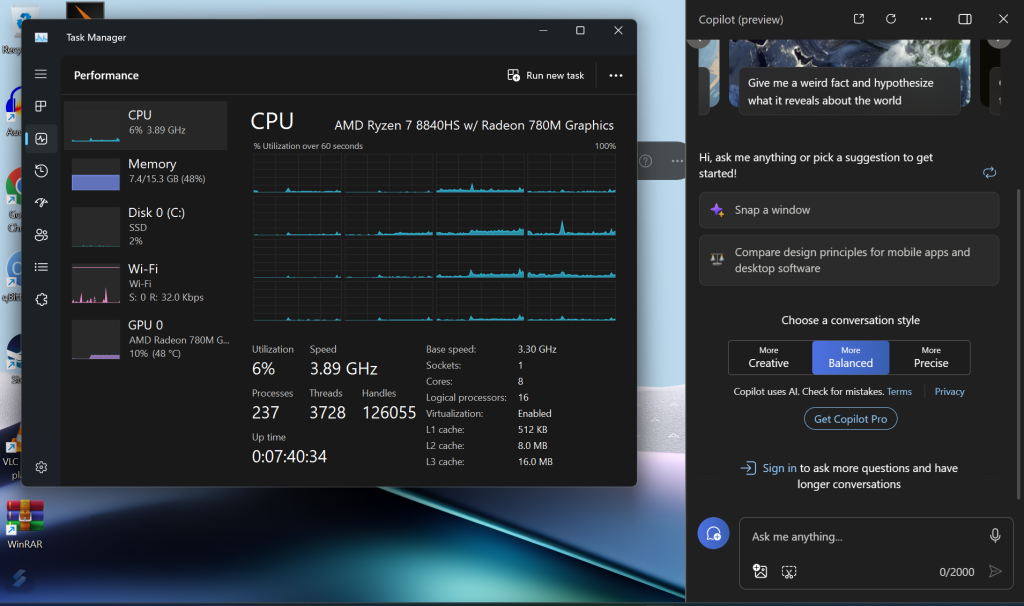This screenshot has height=606, width=1024.
Task: Open Startup apps page icon
Action: coord(41,203)
